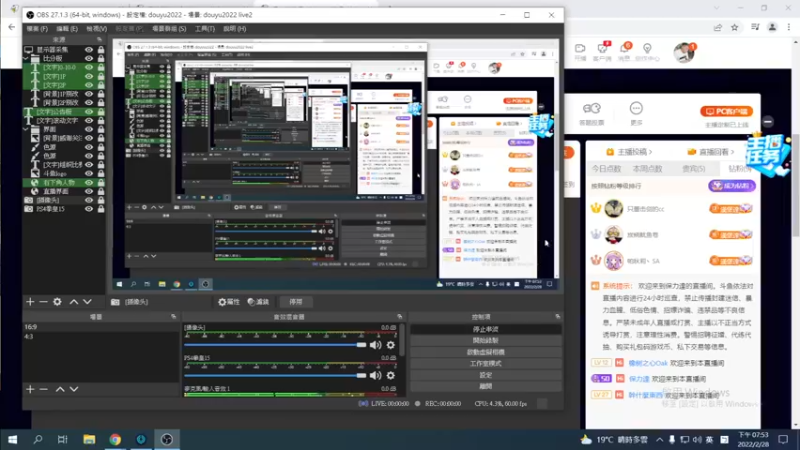
Task: Open the 檢視(V) menu in OBS
Action: 96,29
